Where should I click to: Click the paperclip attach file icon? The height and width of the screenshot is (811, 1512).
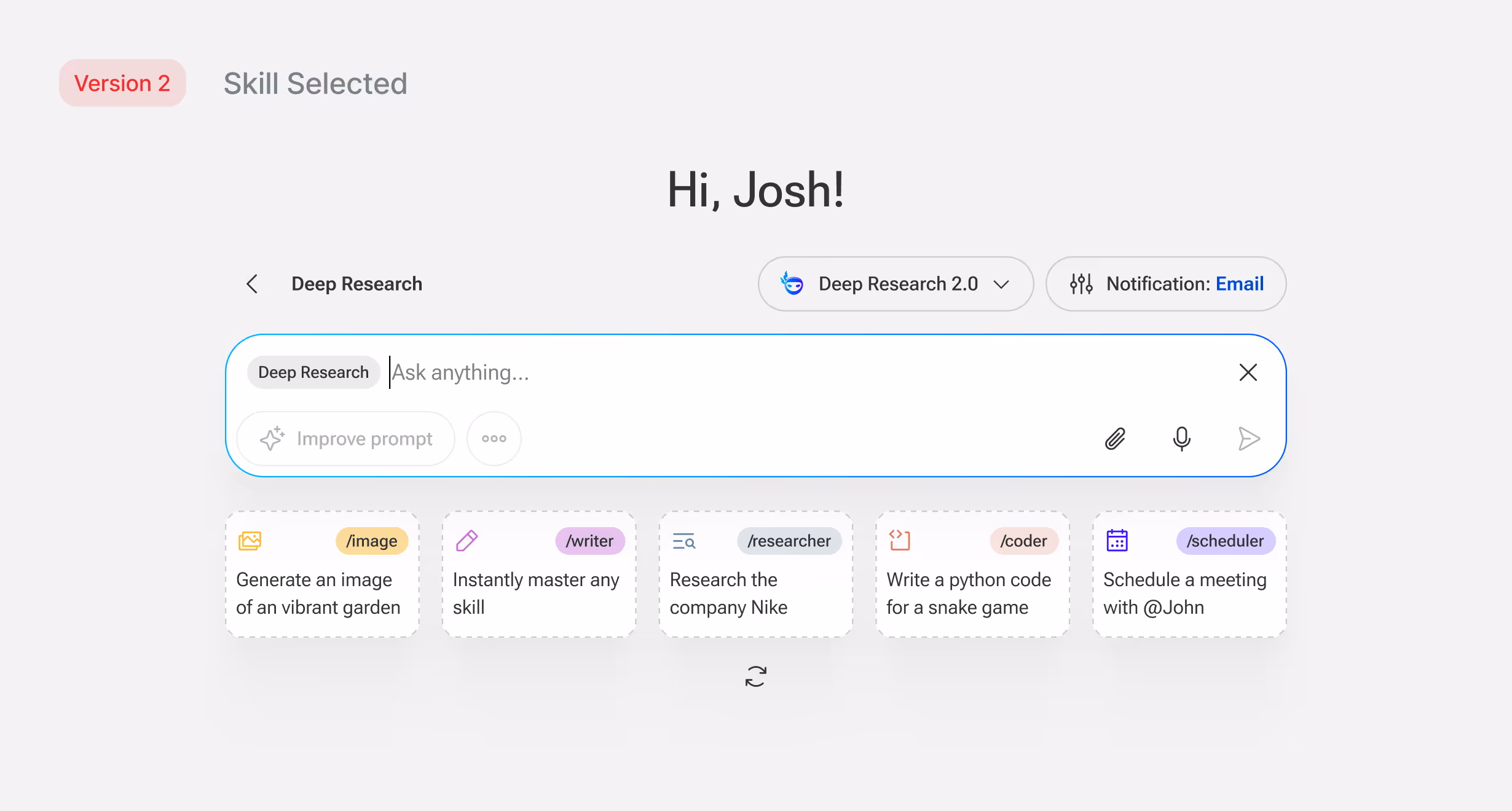click(x=1115, y=439)
